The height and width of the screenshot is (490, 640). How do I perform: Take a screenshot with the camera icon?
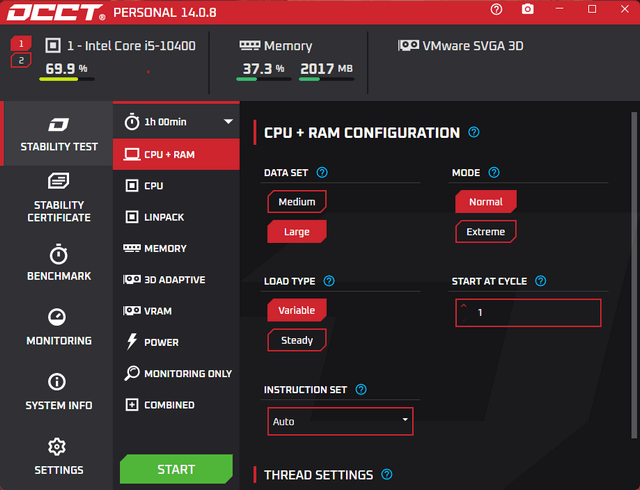527,10
